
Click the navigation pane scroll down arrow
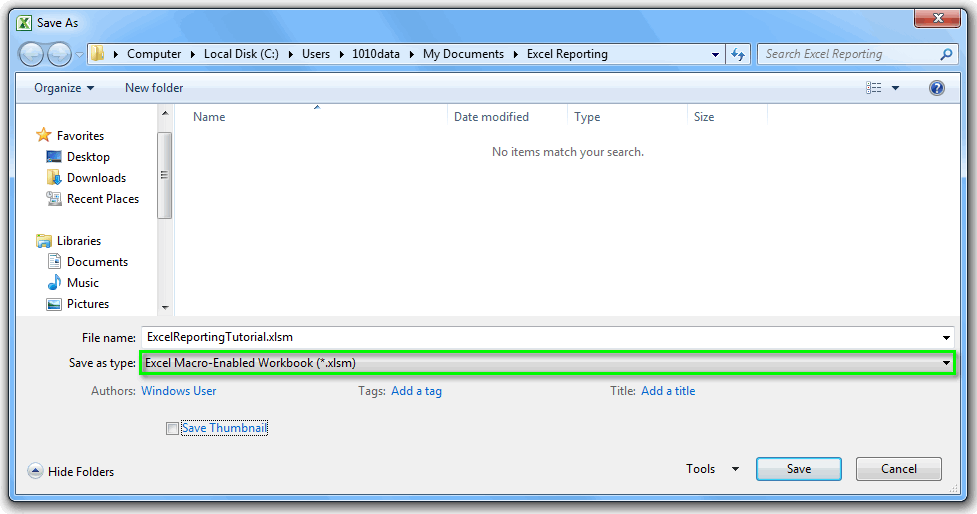164,307
